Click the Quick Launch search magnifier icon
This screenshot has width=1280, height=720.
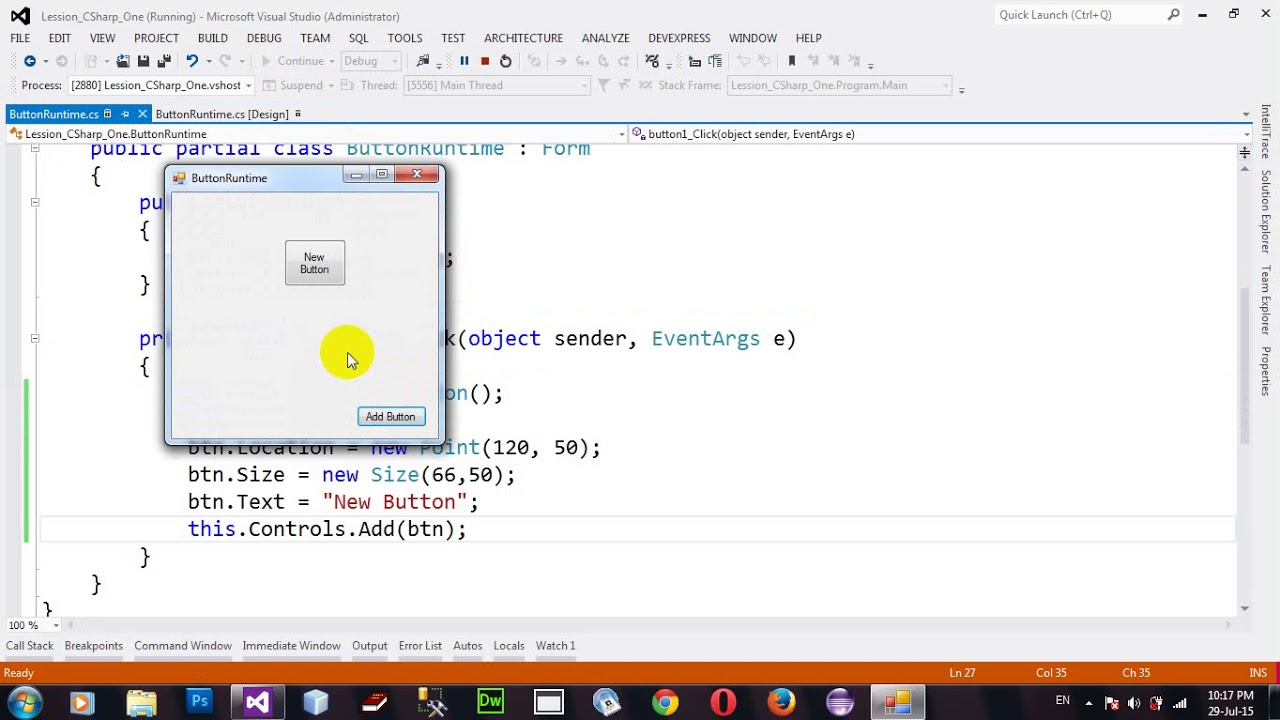coord(1173,15)
